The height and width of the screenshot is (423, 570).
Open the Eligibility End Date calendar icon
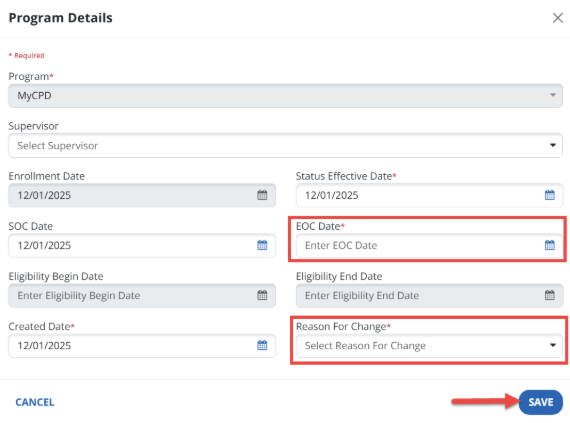[550, 295]
